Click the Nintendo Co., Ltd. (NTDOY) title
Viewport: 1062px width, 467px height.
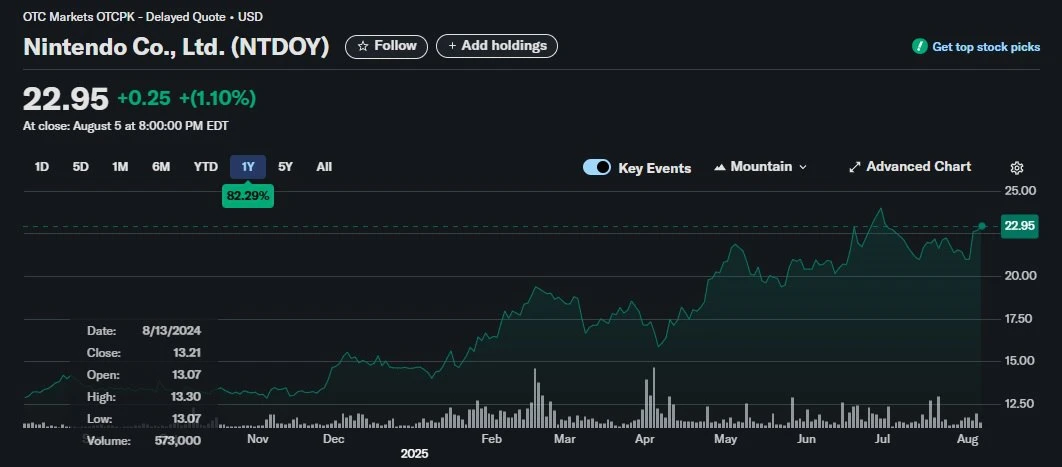click(176, 47)
